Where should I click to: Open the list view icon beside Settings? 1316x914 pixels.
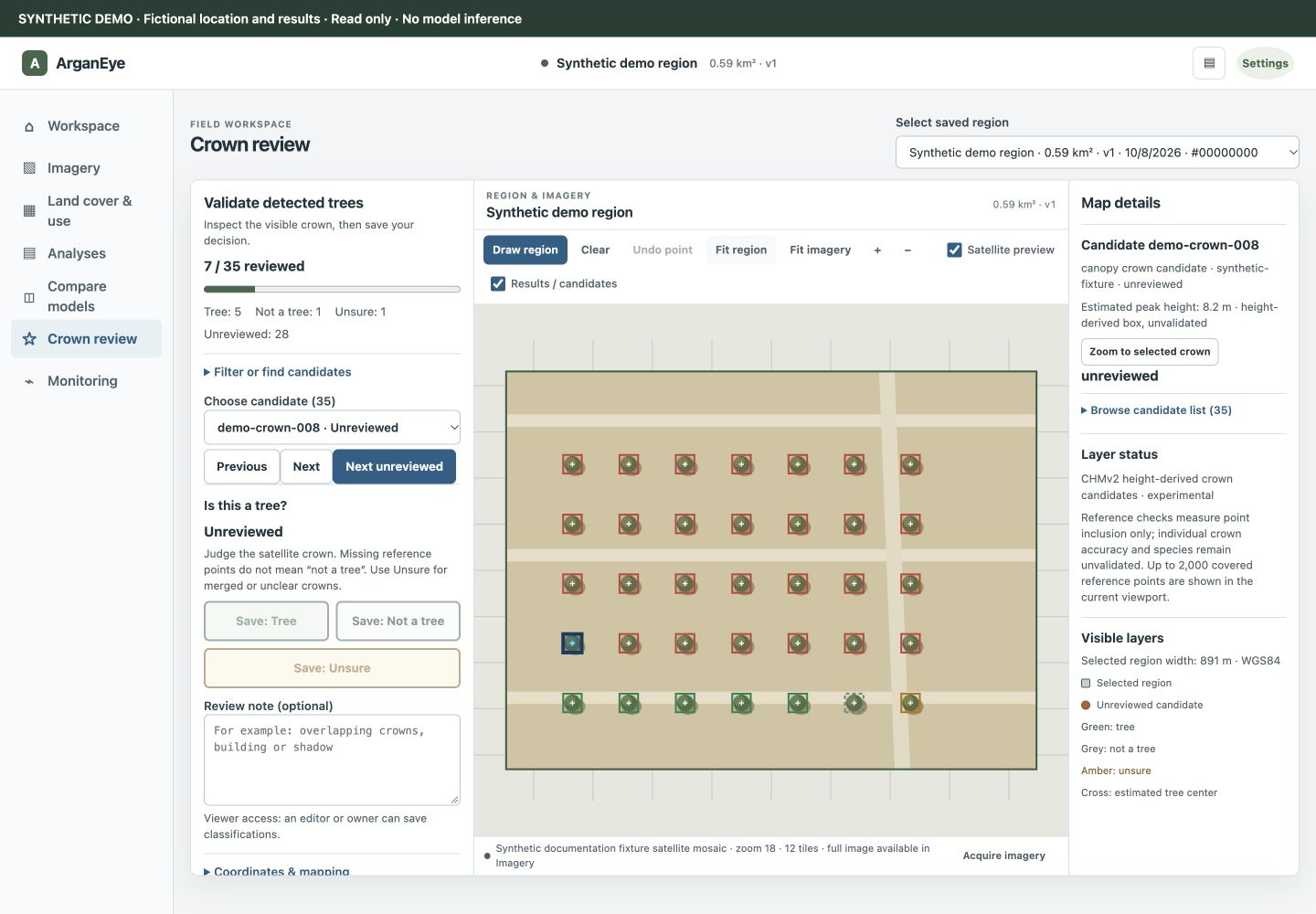(1209, 63)
